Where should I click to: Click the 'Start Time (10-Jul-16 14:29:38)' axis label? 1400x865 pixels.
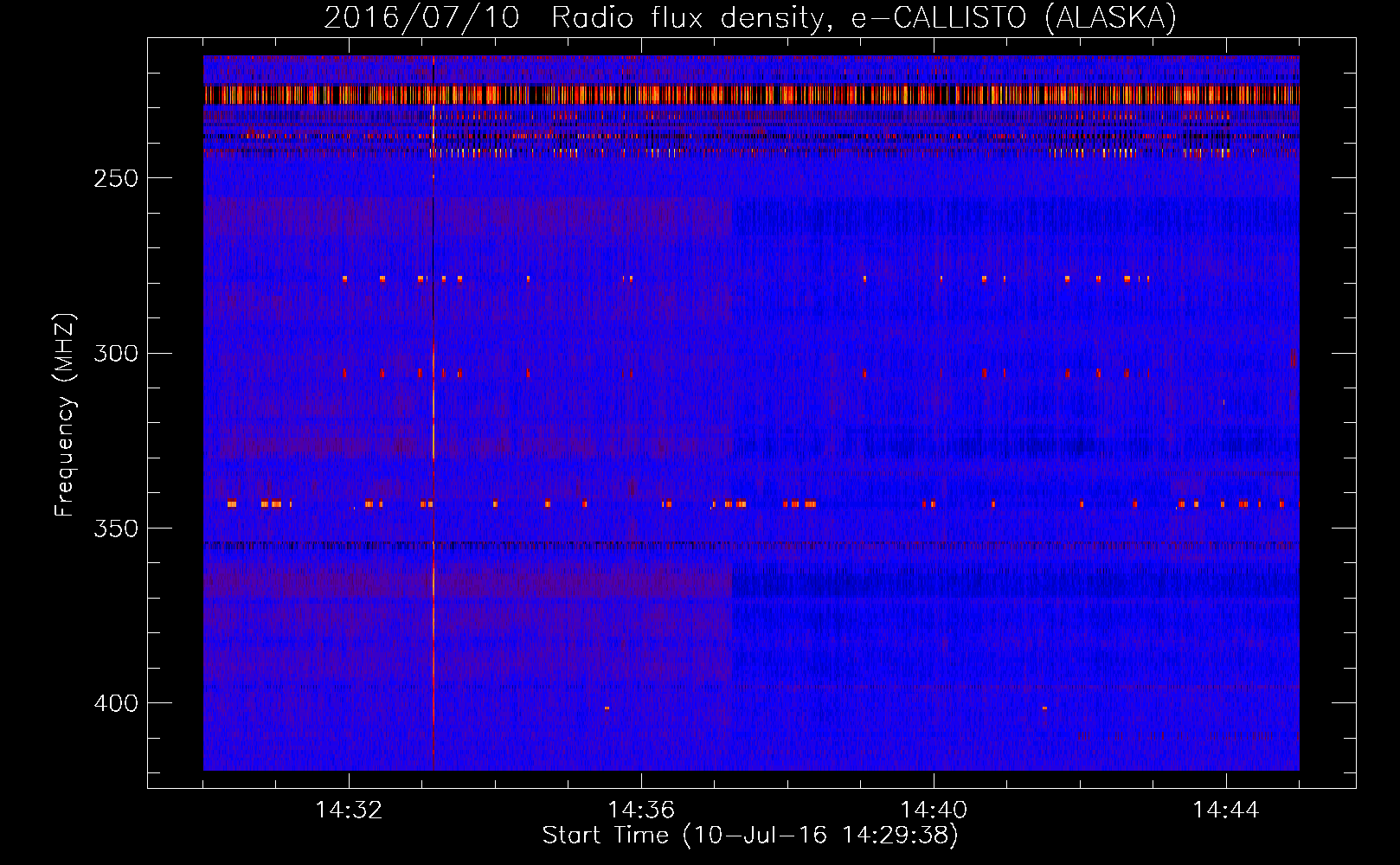(750, 836)
